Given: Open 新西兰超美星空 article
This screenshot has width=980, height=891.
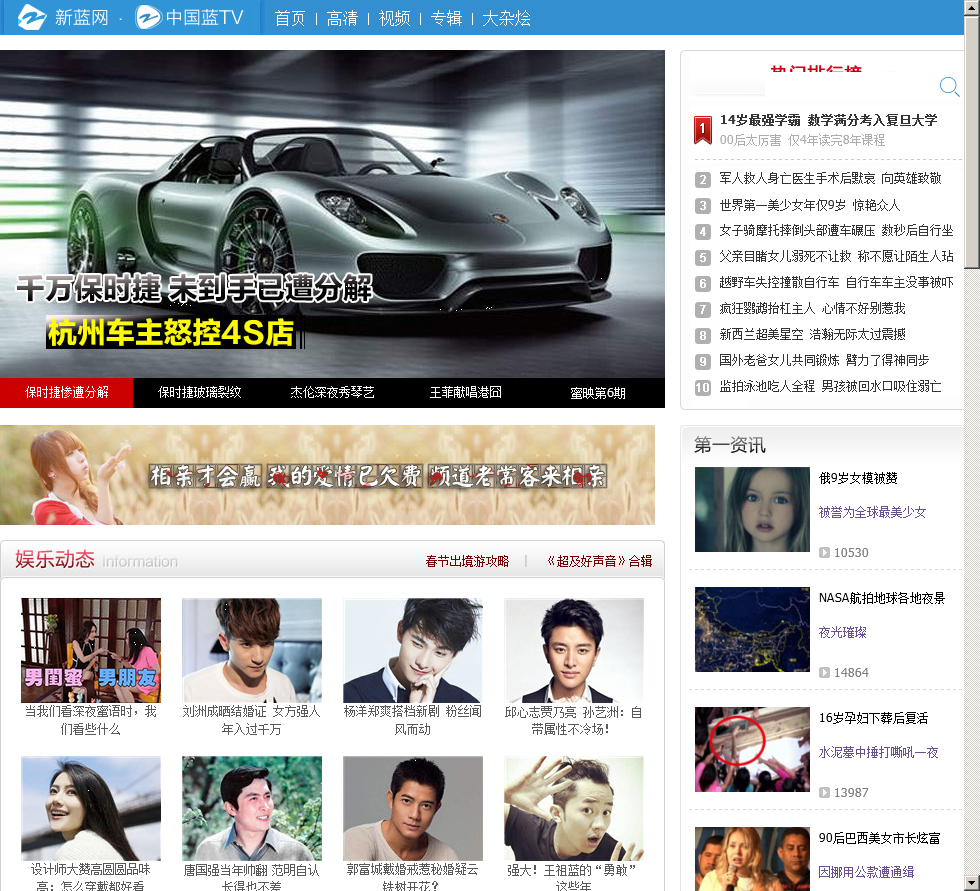Looking at the screenshot, I should pos(812,334).
